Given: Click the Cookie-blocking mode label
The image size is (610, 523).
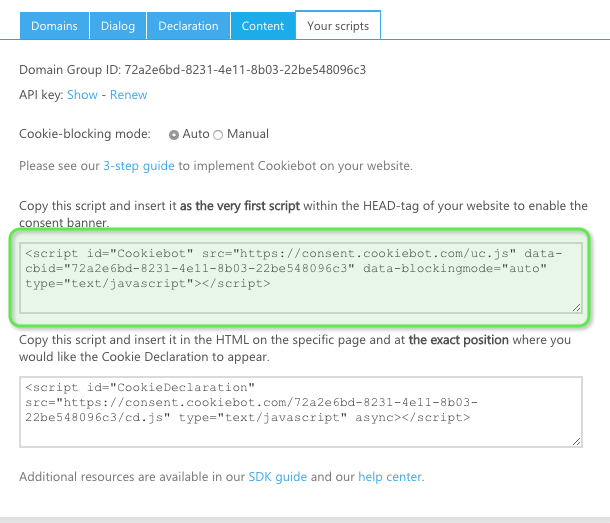Looking at the screenshot, I should coord(85,134).
